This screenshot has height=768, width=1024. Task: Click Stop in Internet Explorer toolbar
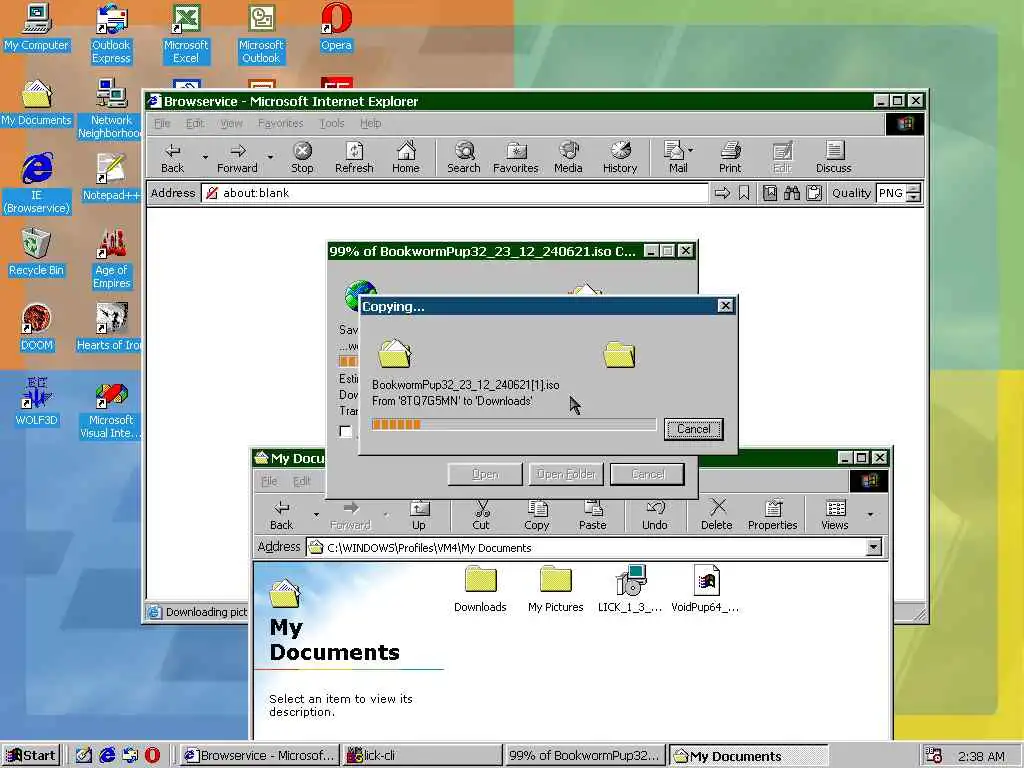pos(302,158)
